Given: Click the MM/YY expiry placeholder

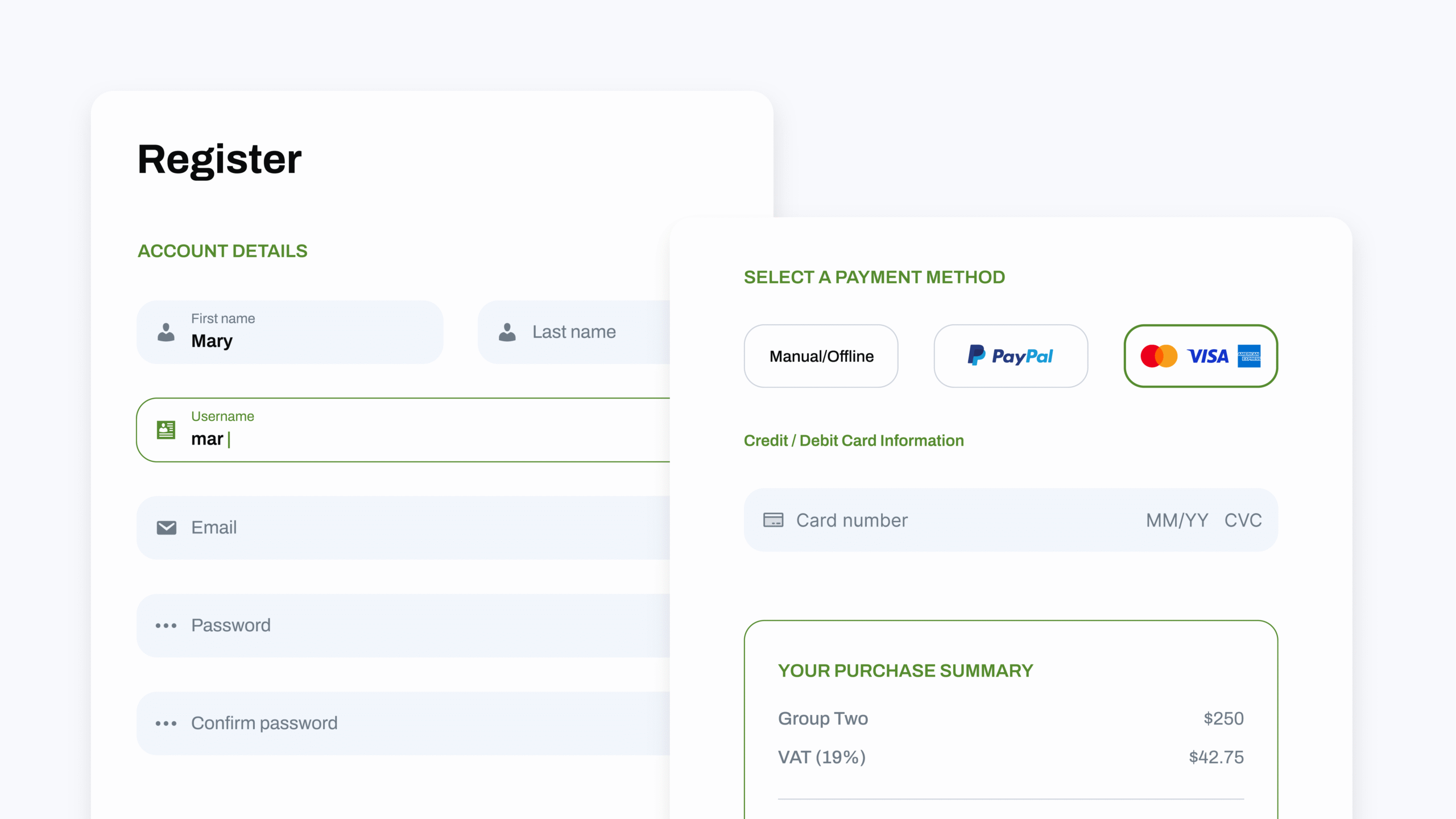Looking at the screenshot, I should pyautogui.click(x=1177, y=520).
